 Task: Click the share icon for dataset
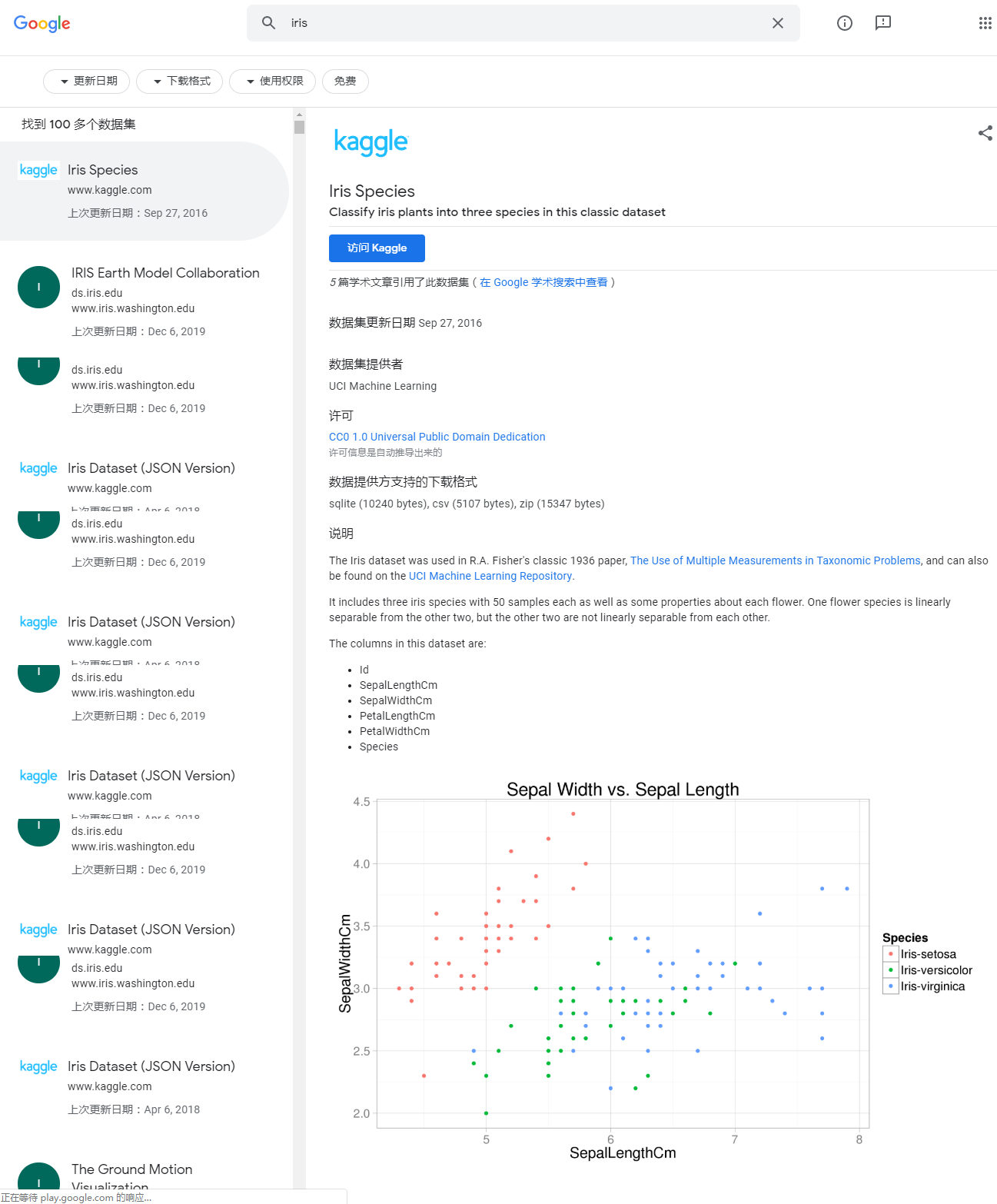[985, 133]
